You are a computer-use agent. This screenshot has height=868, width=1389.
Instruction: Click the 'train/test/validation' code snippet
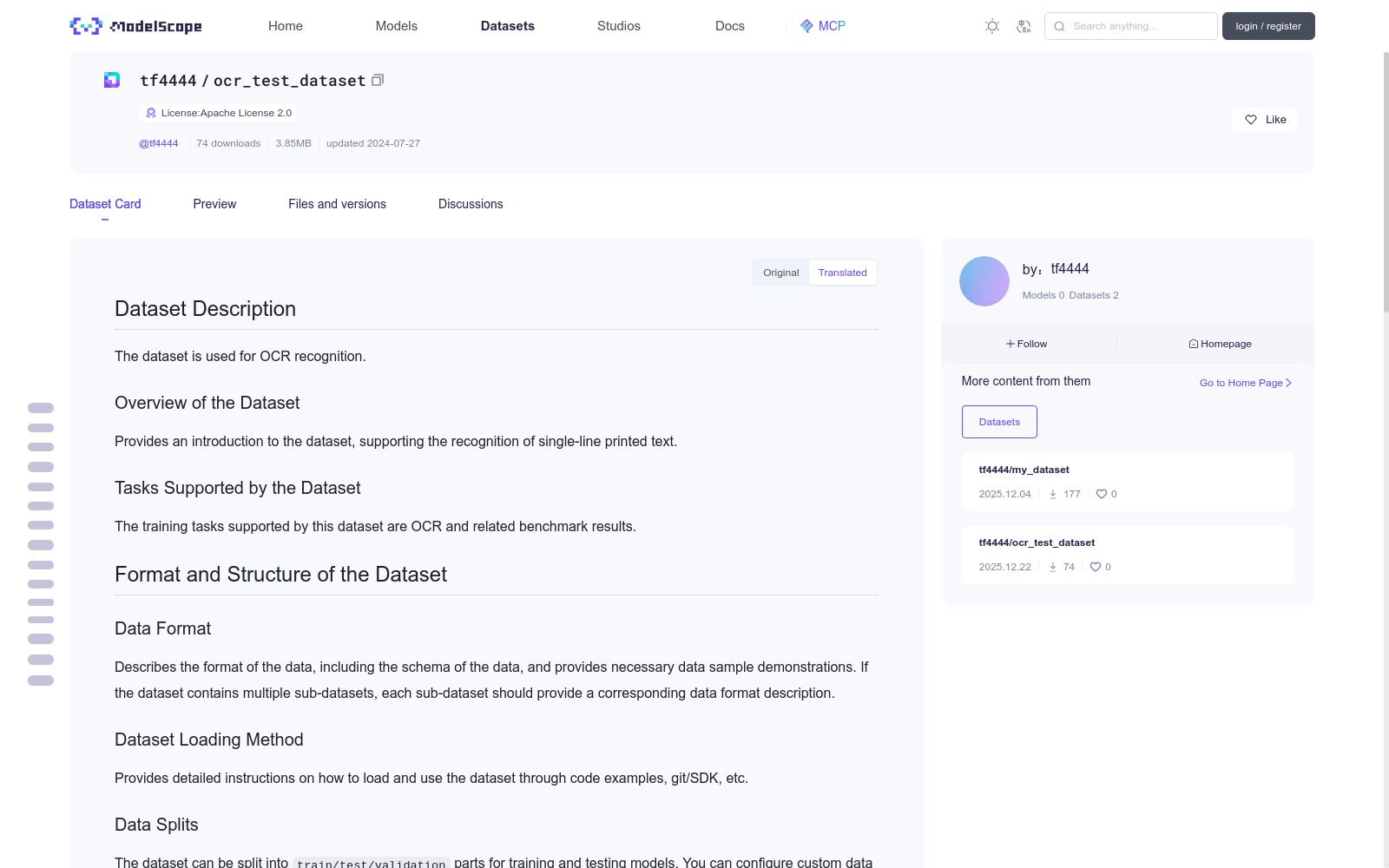tap(372, 863)
